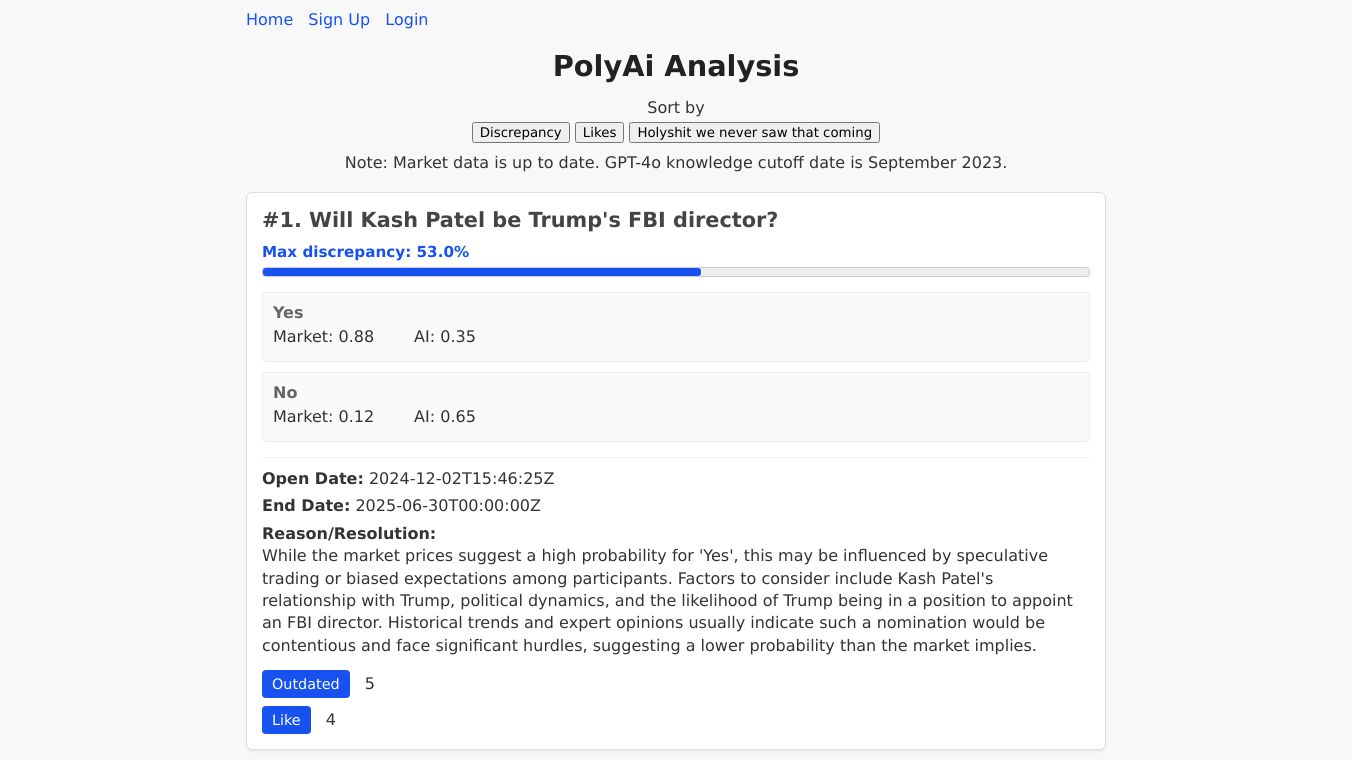Click the Open Date timestamp

461,479
